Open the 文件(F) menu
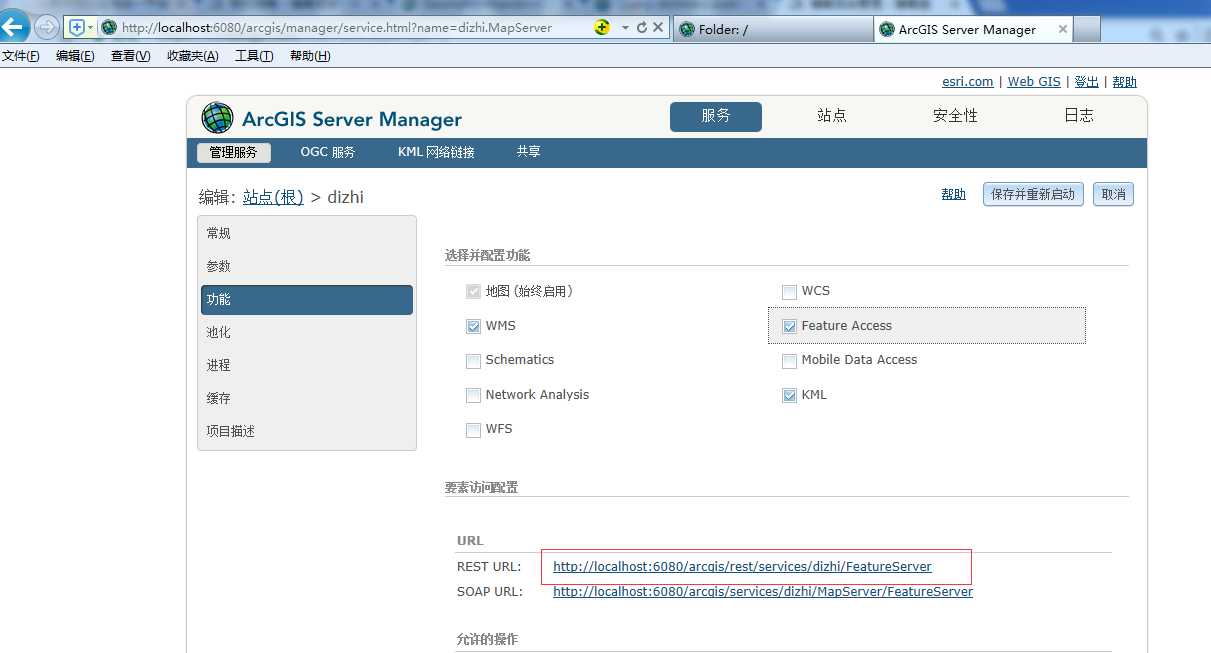The width and height of the screenshot is (1211, 653). click(x=21, y=56)
